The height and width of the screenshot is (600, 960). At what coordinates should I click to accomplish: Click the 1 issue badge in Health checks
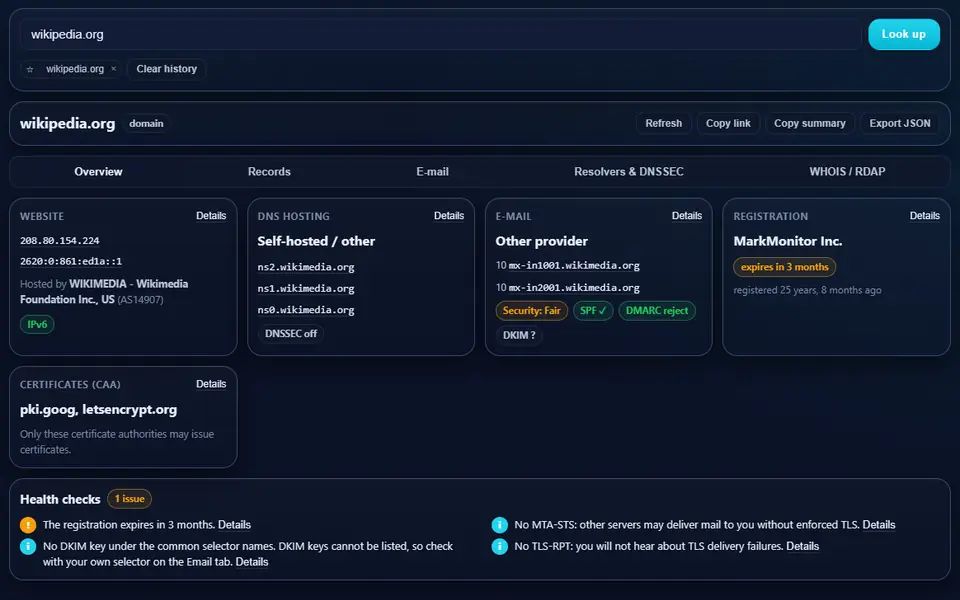129,499
